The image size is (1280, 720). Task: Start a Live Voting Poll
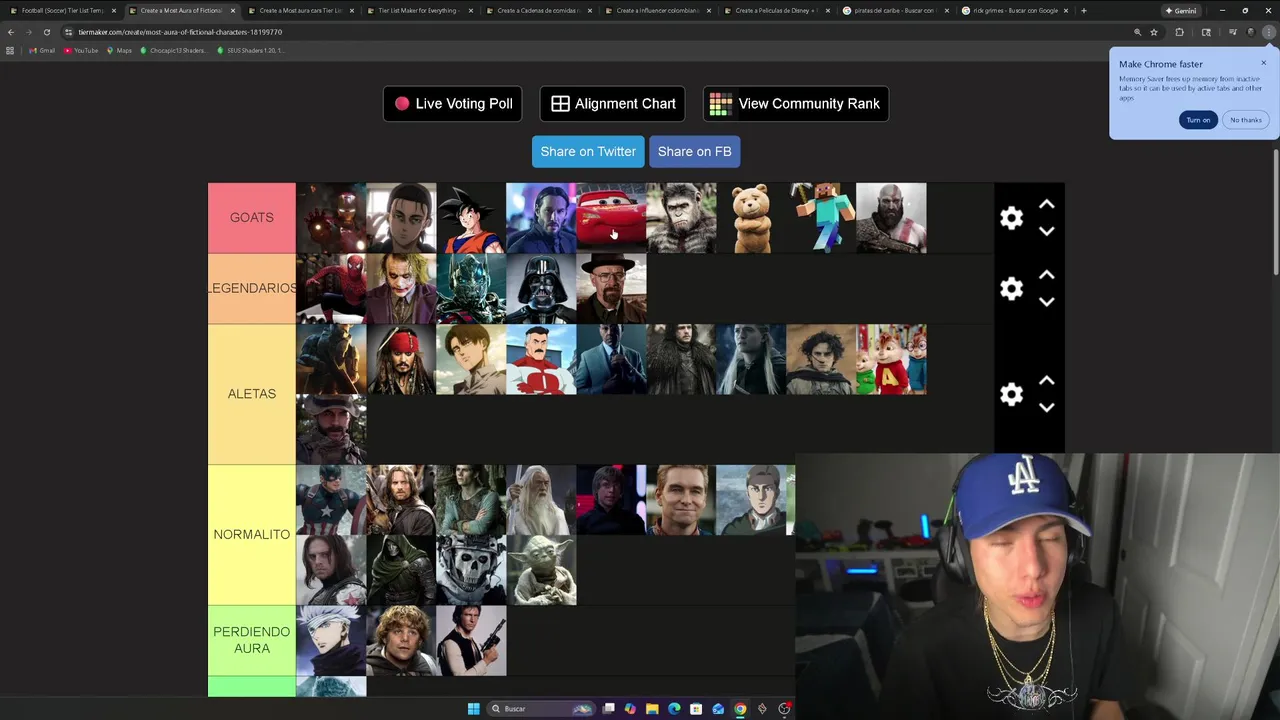pyautogui.click(x=452, y=104)
